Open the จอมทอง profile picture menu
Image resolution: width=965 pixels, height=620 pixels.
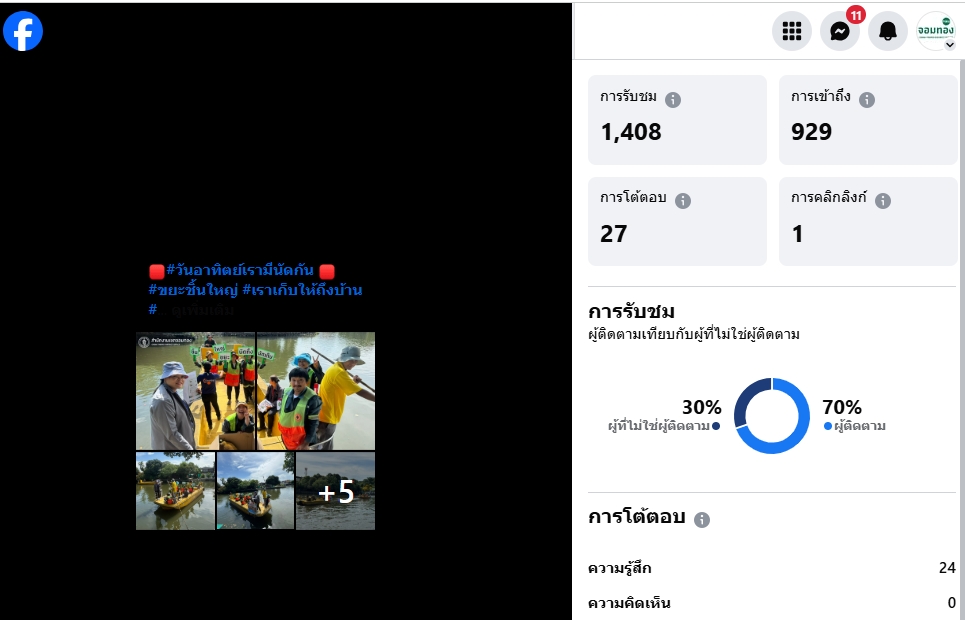coord(935,30)
